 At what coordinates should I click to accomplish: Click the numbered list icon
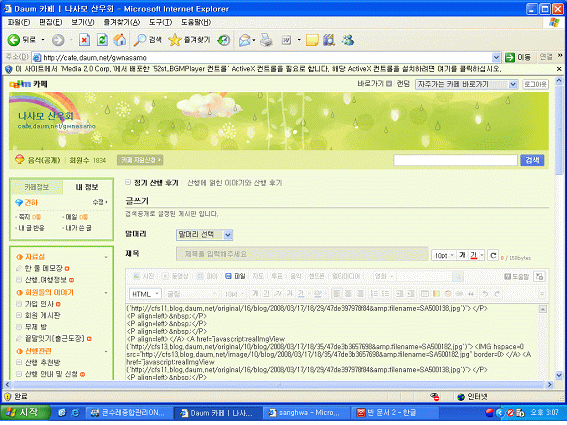(375, 294)
